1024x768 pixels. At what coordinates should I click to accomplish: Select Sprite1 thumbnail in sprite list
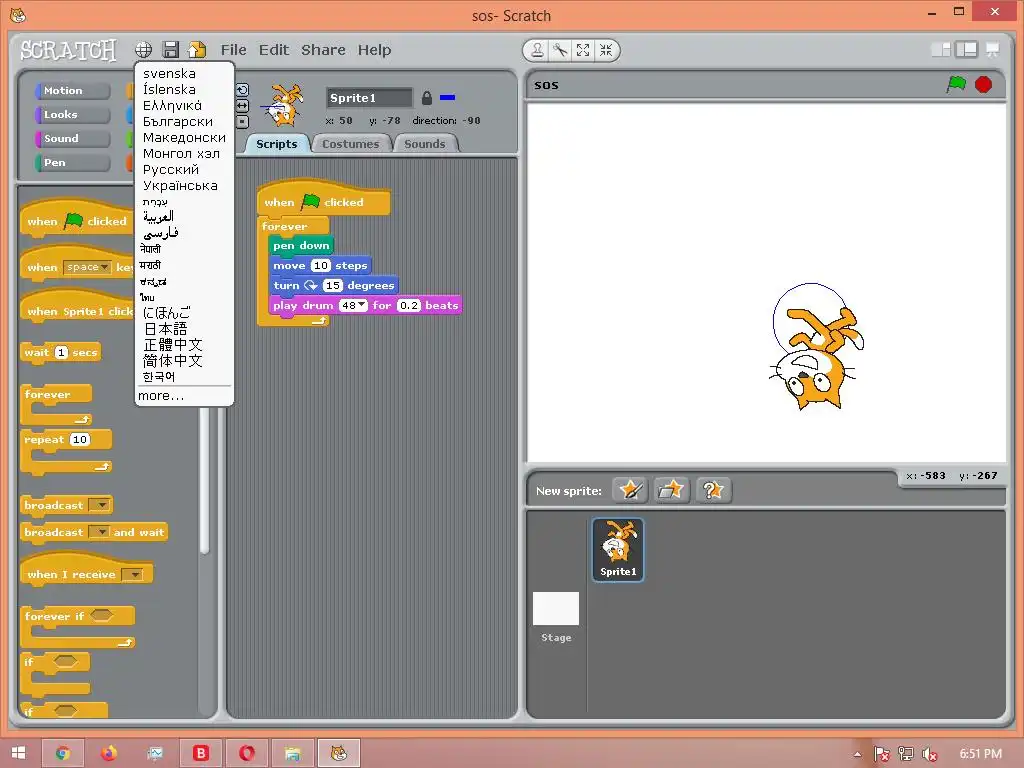pyautogui.click(x=618, y=549)
